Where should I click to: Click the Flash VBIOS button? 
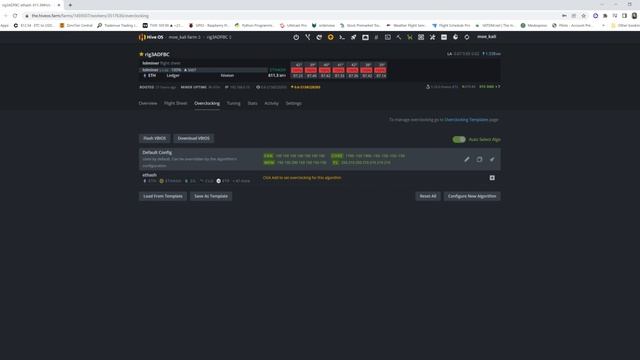pyautogui.click(x=155, y=138)
